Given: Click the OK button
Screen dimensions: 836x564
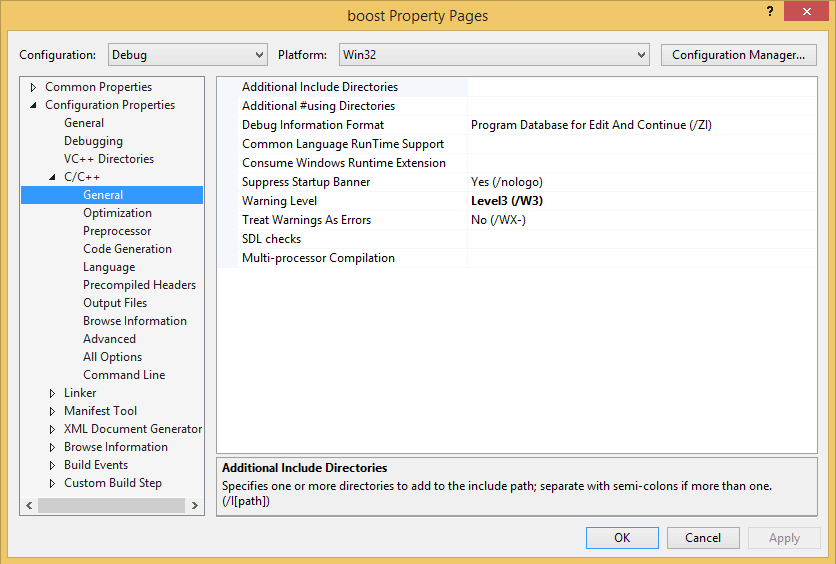Looking at the screenshot, I should pos(622,538).
